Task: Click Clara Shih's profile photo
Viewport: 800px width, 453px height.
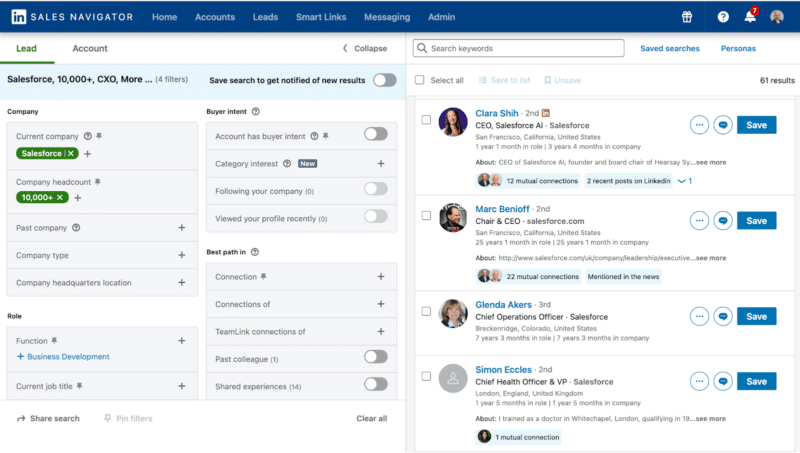Action: (x=453, y=122)
